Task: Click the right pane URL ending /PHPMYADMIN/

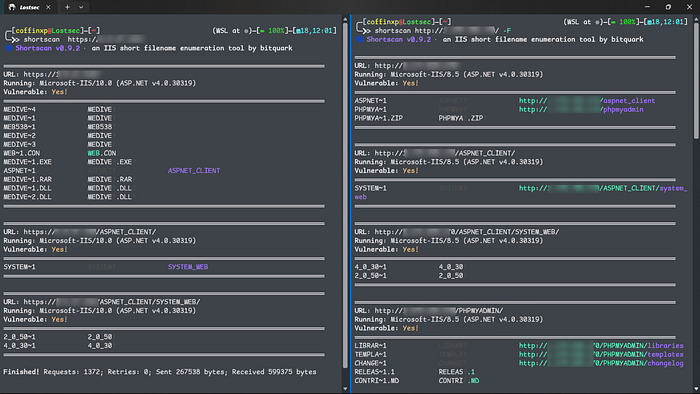Action: [429, 311]
